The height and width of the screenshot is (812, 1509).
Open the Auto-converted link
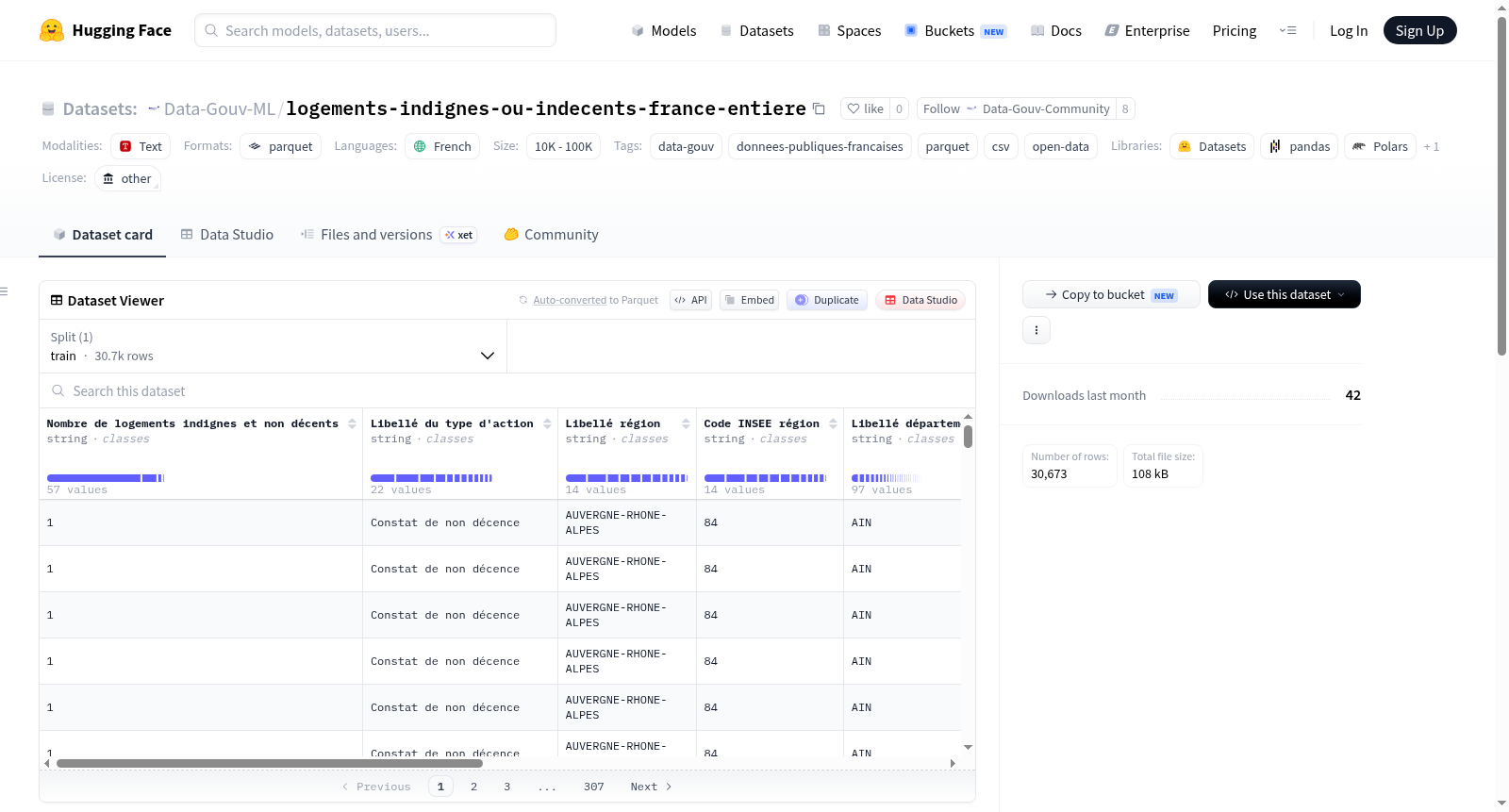coord(570,300)
